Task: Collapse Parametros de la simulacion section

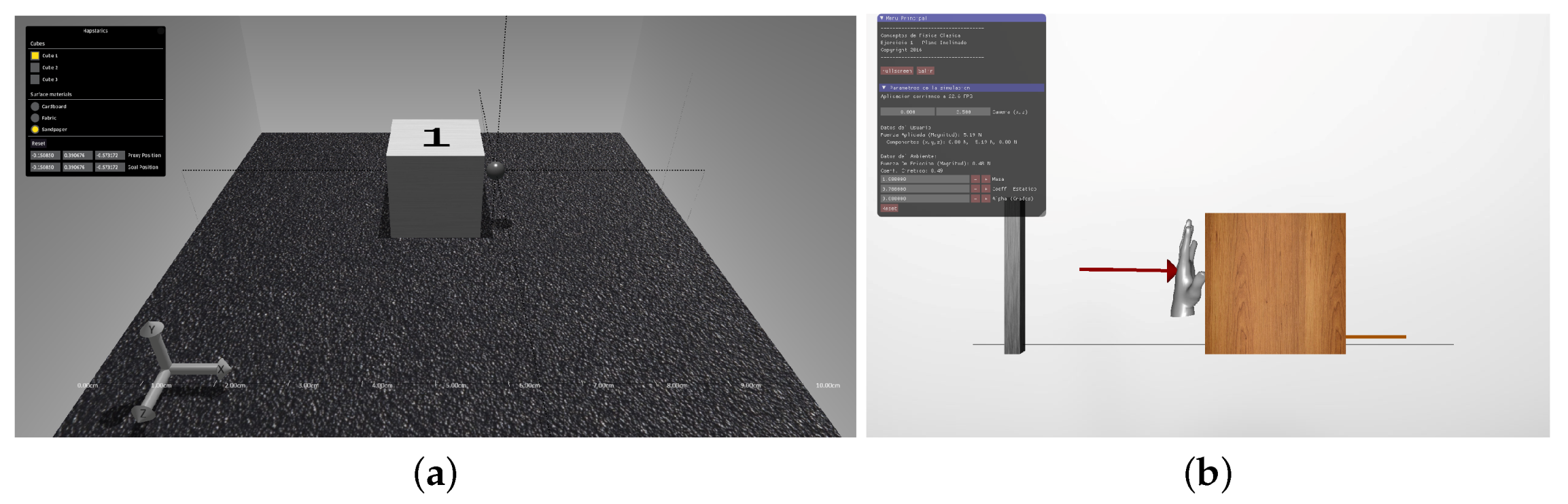Action: click(x=884, y=88)
